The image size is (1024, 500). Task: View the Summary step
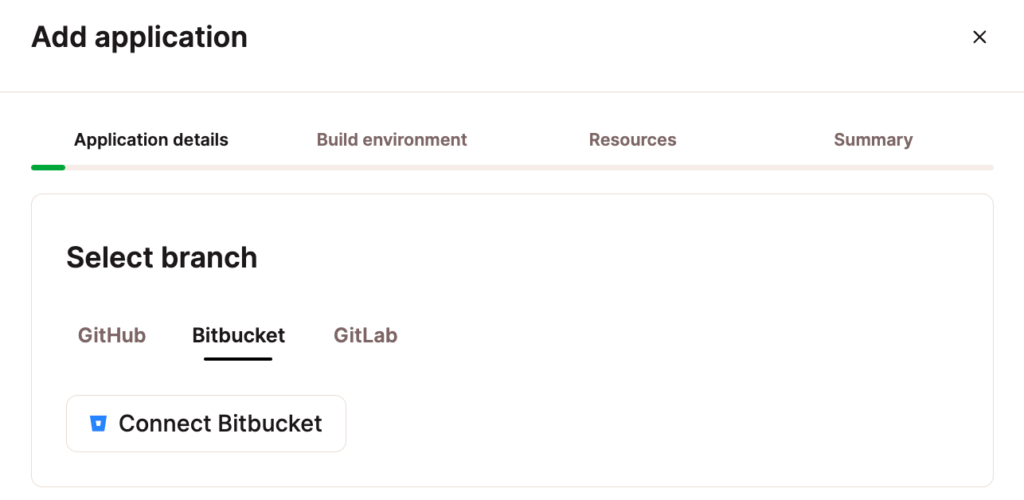pyautogui.click(x=873, y=140)
